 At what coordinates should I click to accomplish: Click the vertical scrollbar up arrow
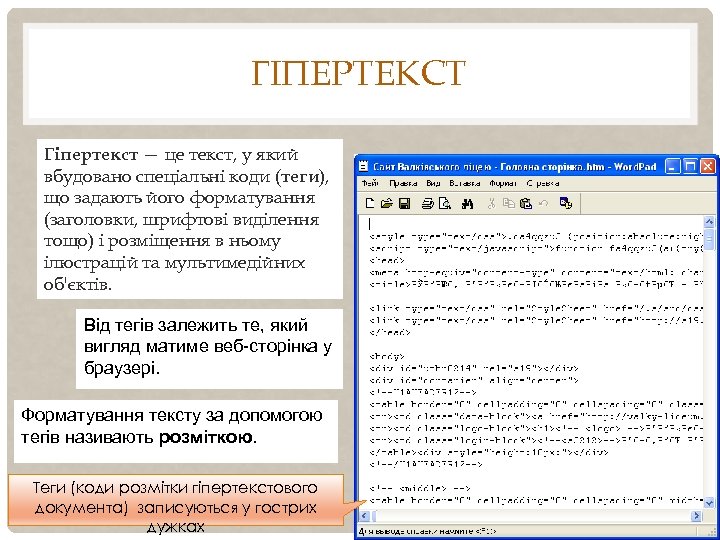pyautogui.click(x=709, y=223)
